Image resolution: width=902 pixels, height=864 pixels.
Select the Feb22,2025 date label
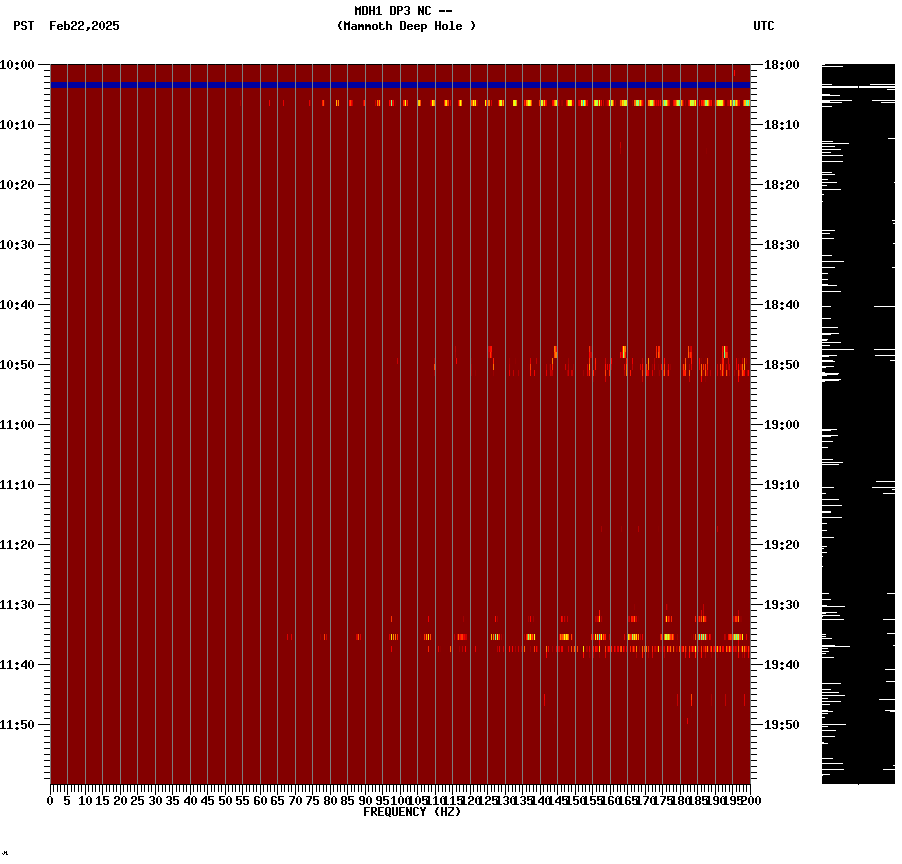coord(85,27)
